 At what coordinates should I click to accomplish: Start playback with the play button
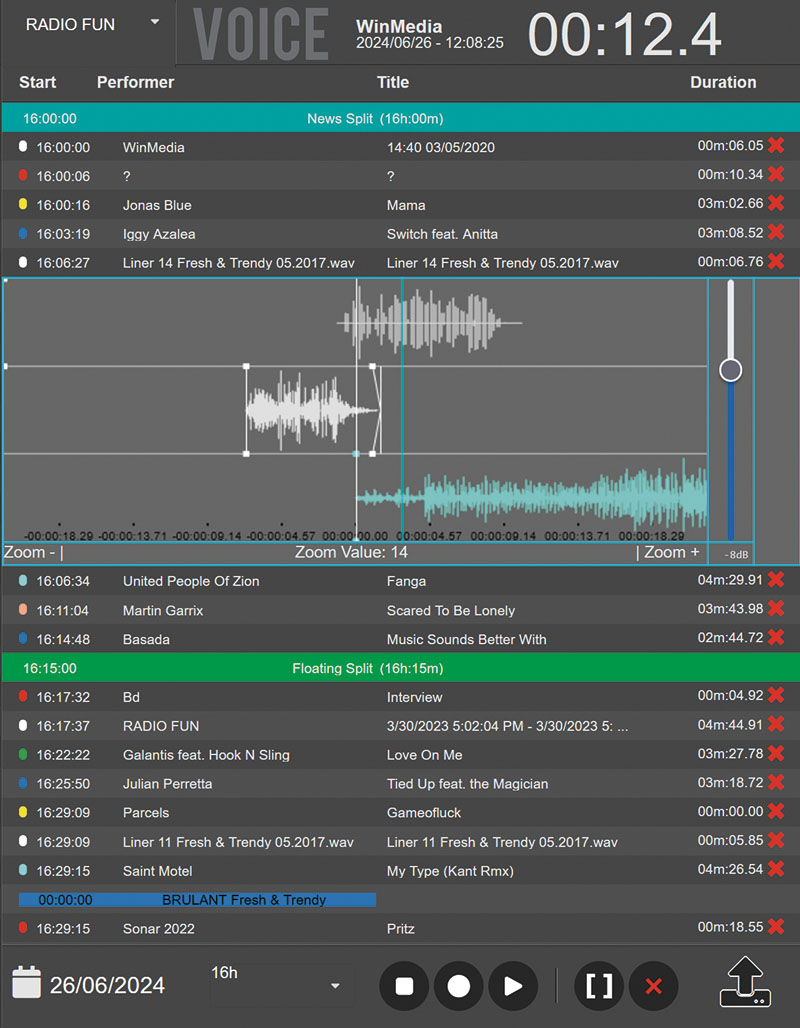tap(512, 986)
